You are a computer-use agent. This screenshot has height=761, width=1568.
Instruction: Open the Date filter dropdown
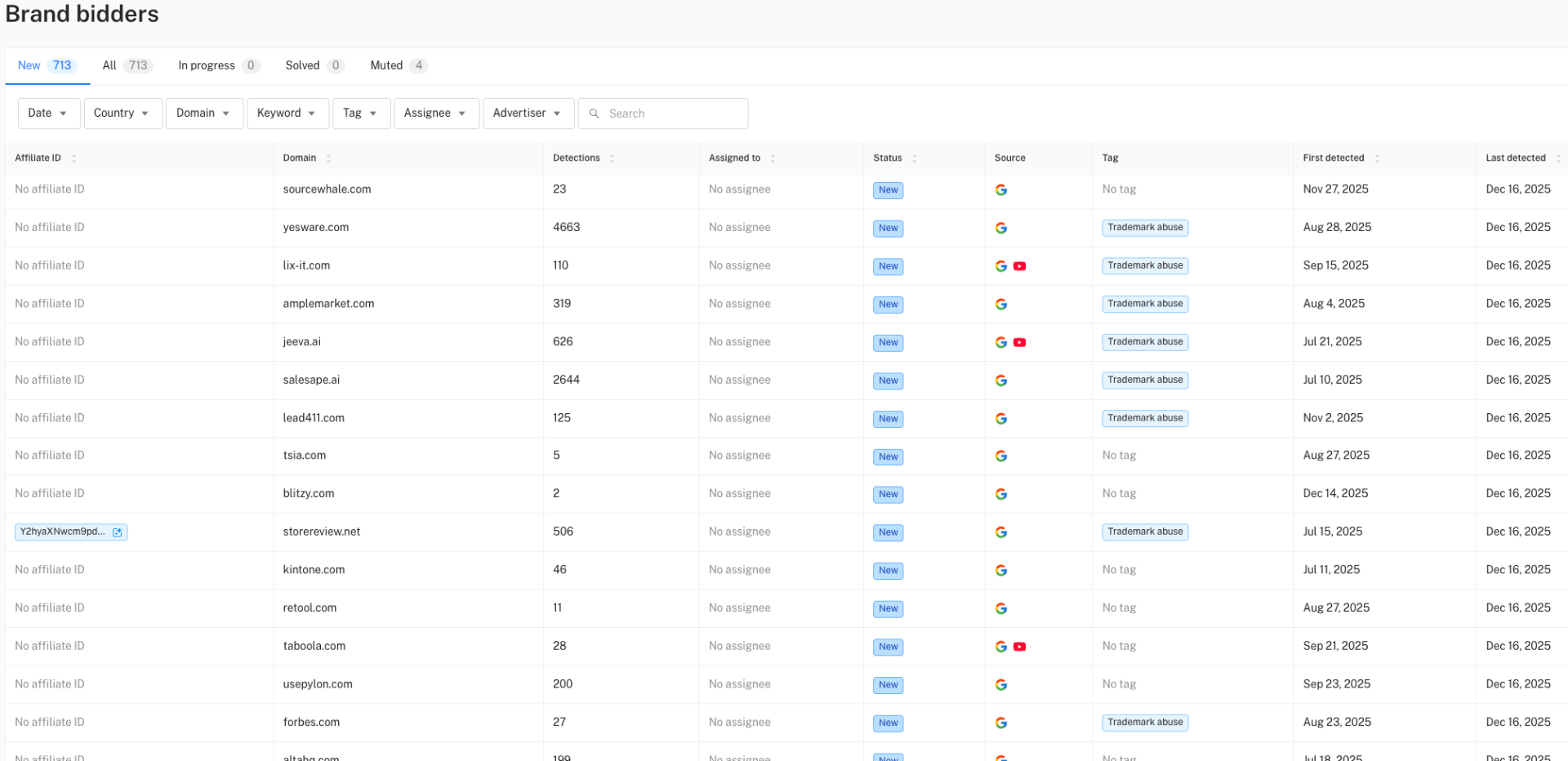click(49, 113)
